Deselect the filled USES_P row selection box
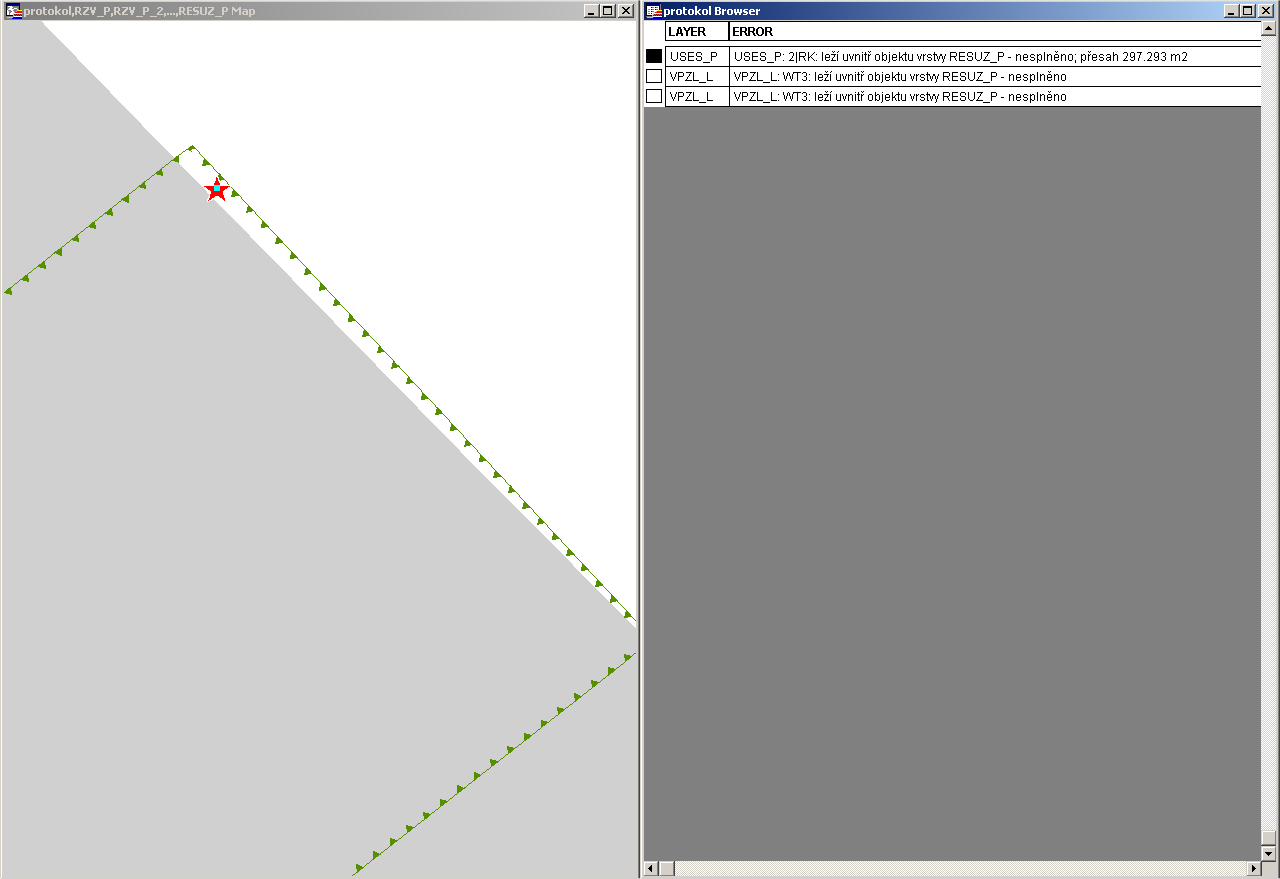 (654, 57)
